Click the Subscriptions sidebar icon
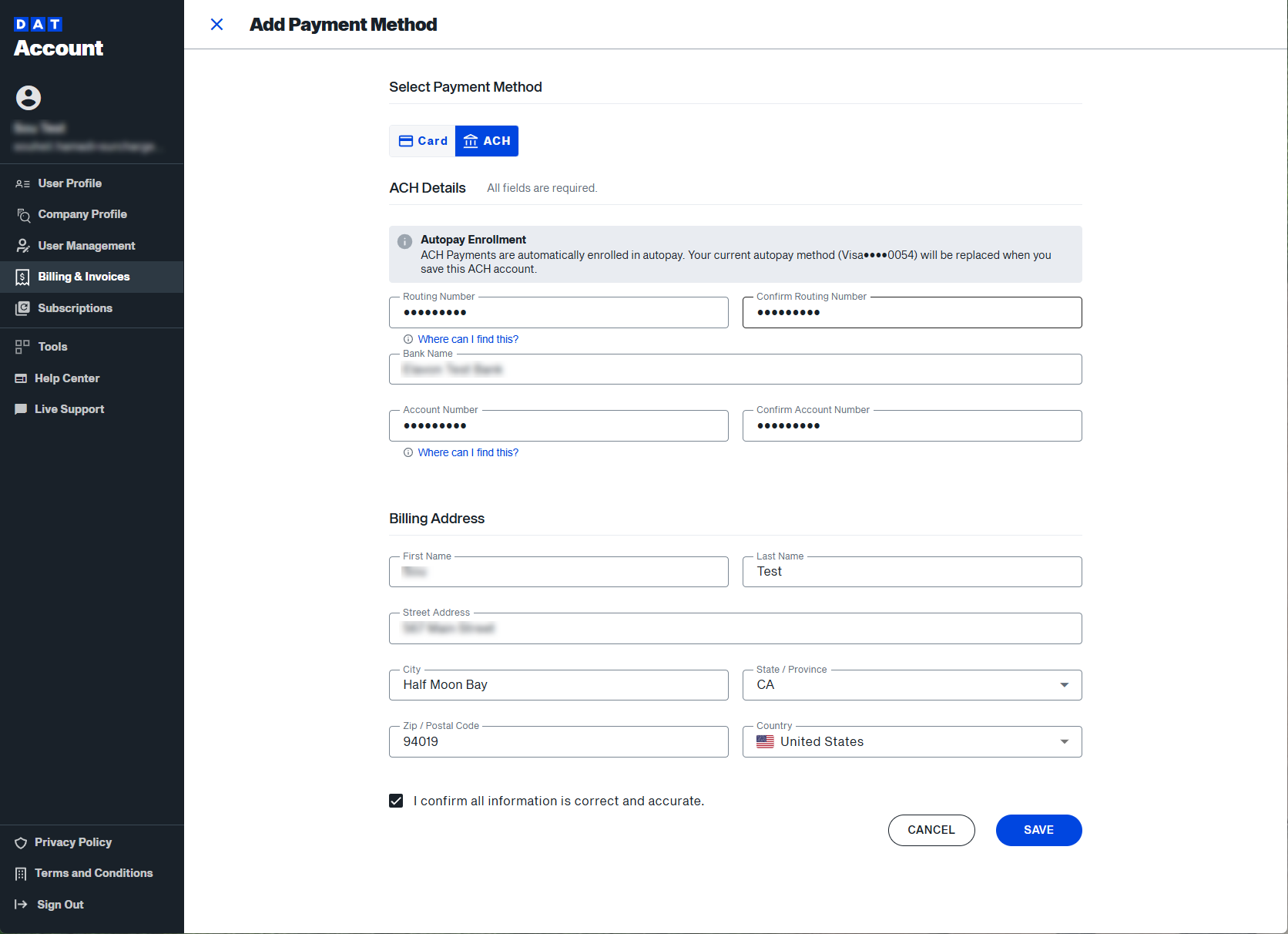The width and height of the screenshot is (1288, 934). [x=23, y=308]
